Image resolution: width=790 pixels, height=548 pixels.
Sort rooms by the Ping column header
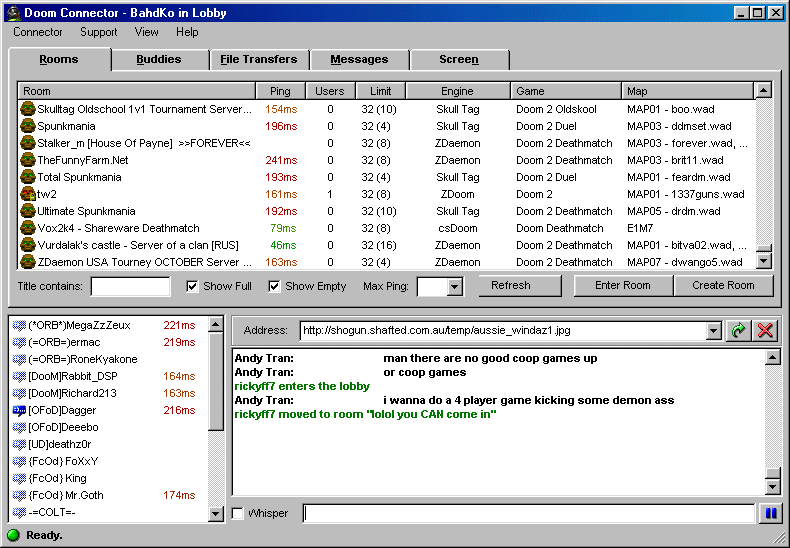[280, 91]
